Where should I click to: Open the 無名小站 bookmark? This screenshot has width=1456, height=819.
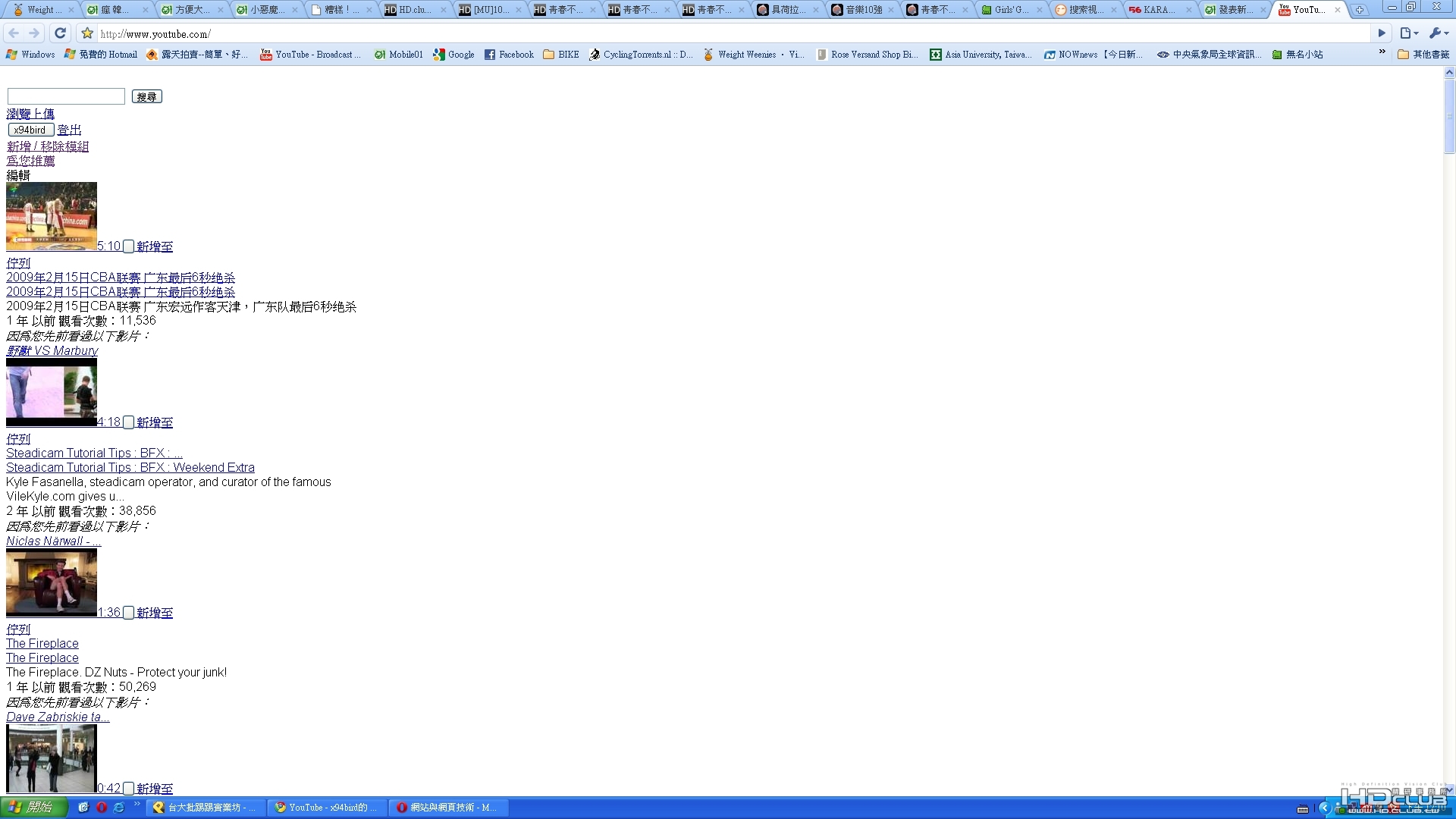(1298, 55)
